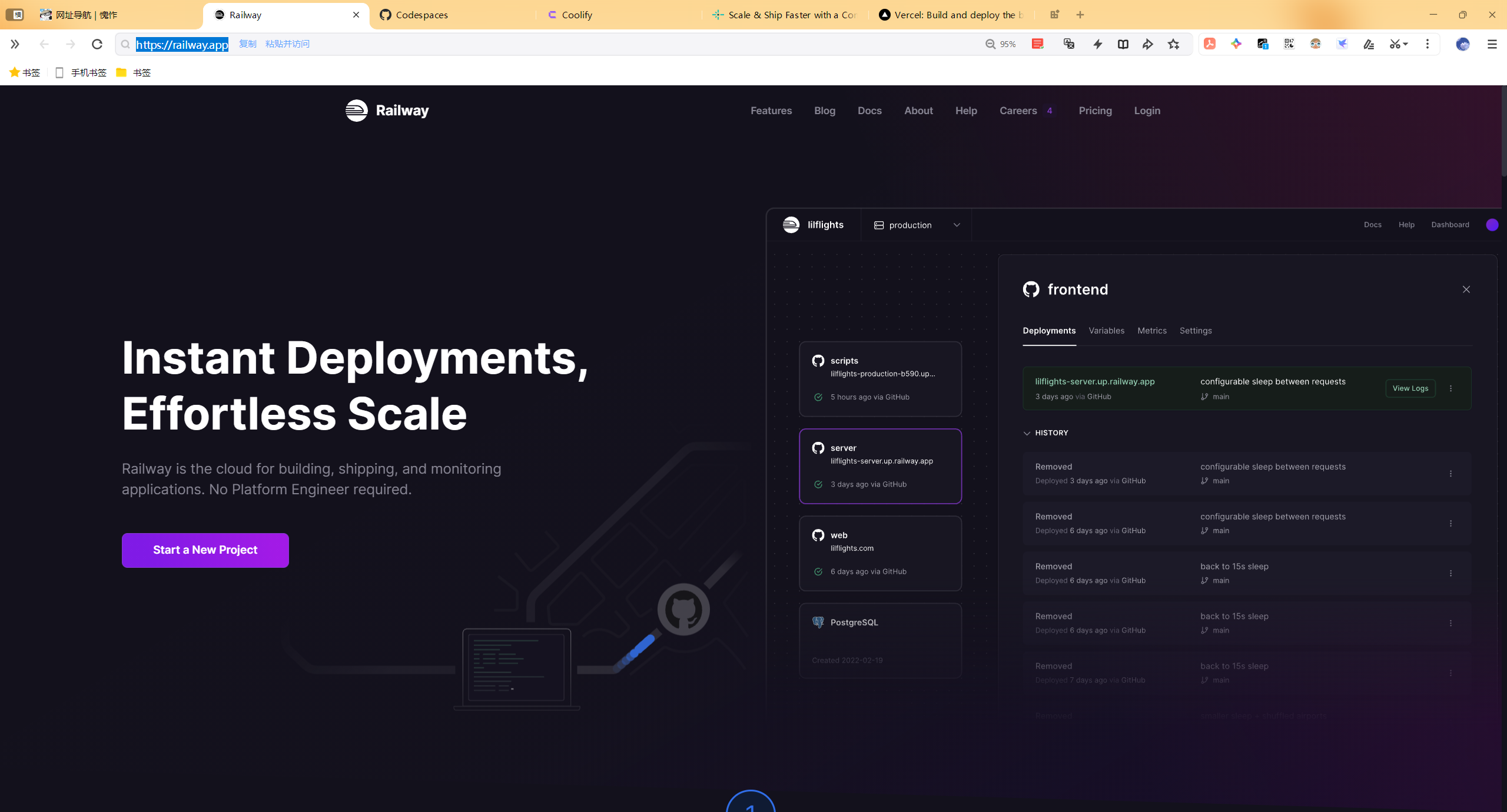Image resolution: width=1507 pixels, height=812 pixels.
Task: Select Metrics tab in frontend panel
Action: (x=1152, y=331)
